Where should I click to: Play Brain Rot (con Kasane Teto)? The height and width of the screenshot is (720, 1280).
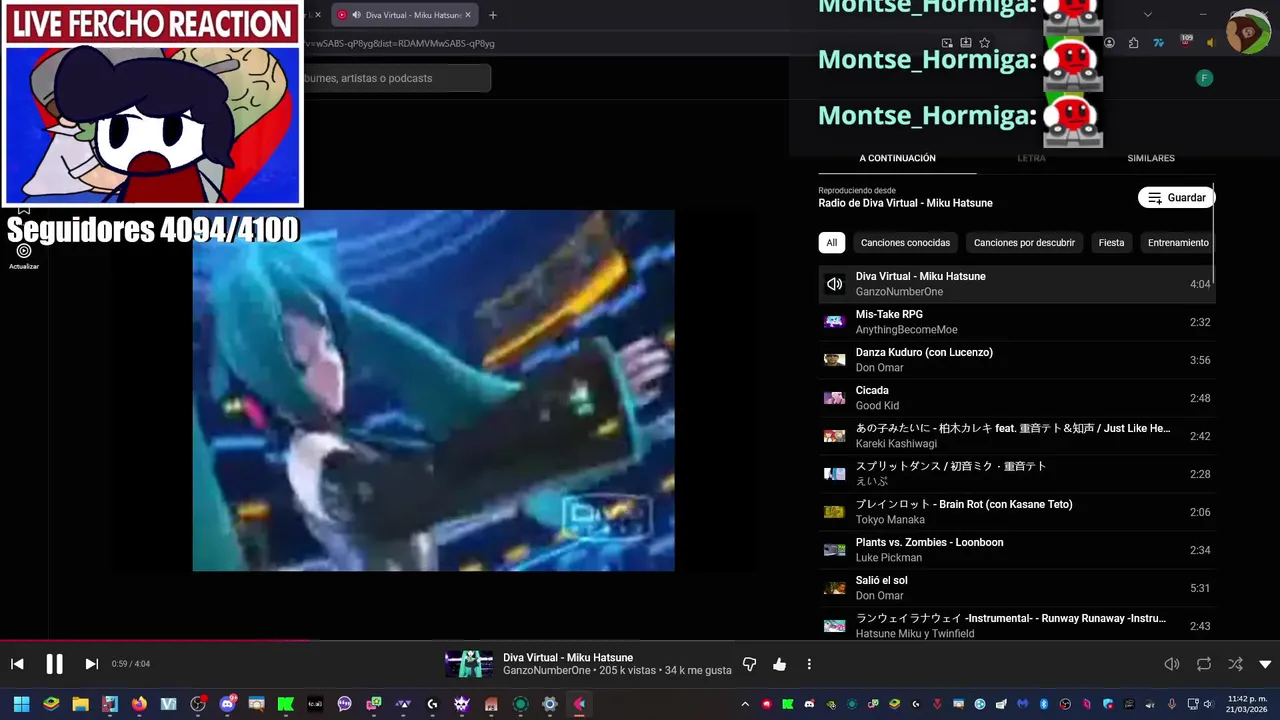tap(1016, 512)
